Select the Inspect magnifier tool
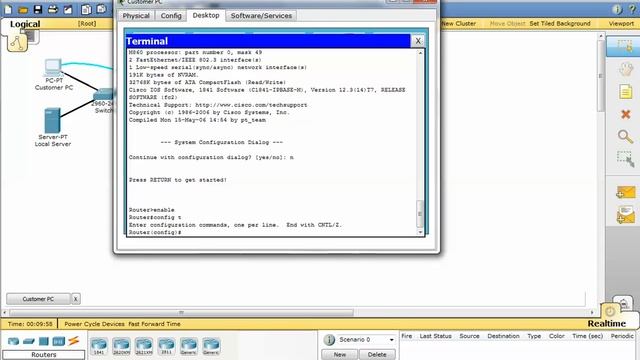This screenshot has height=360, width=640. point(625,136)
